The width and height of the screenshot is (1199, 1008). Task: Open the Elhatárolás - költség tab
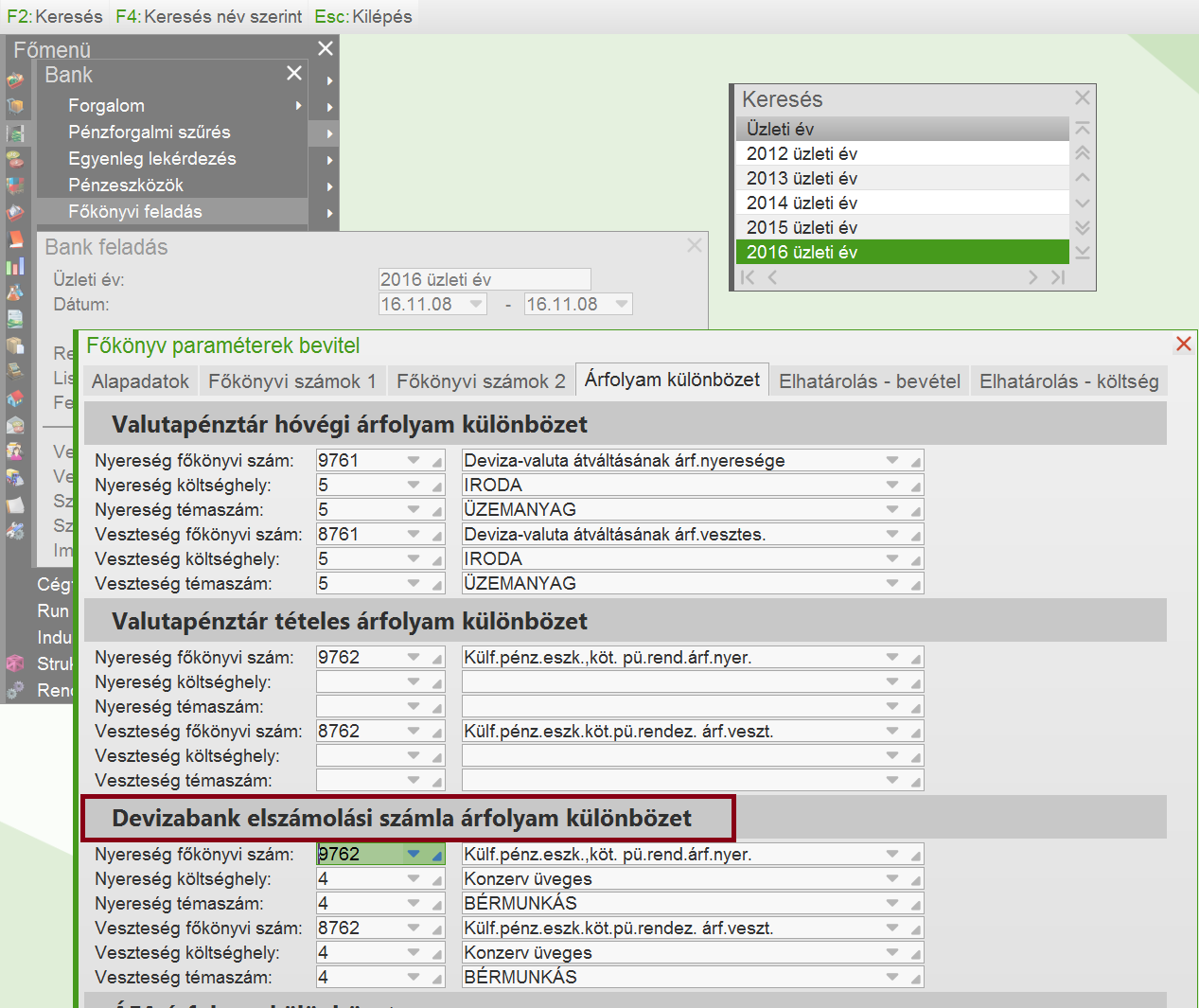(1069, 381)
